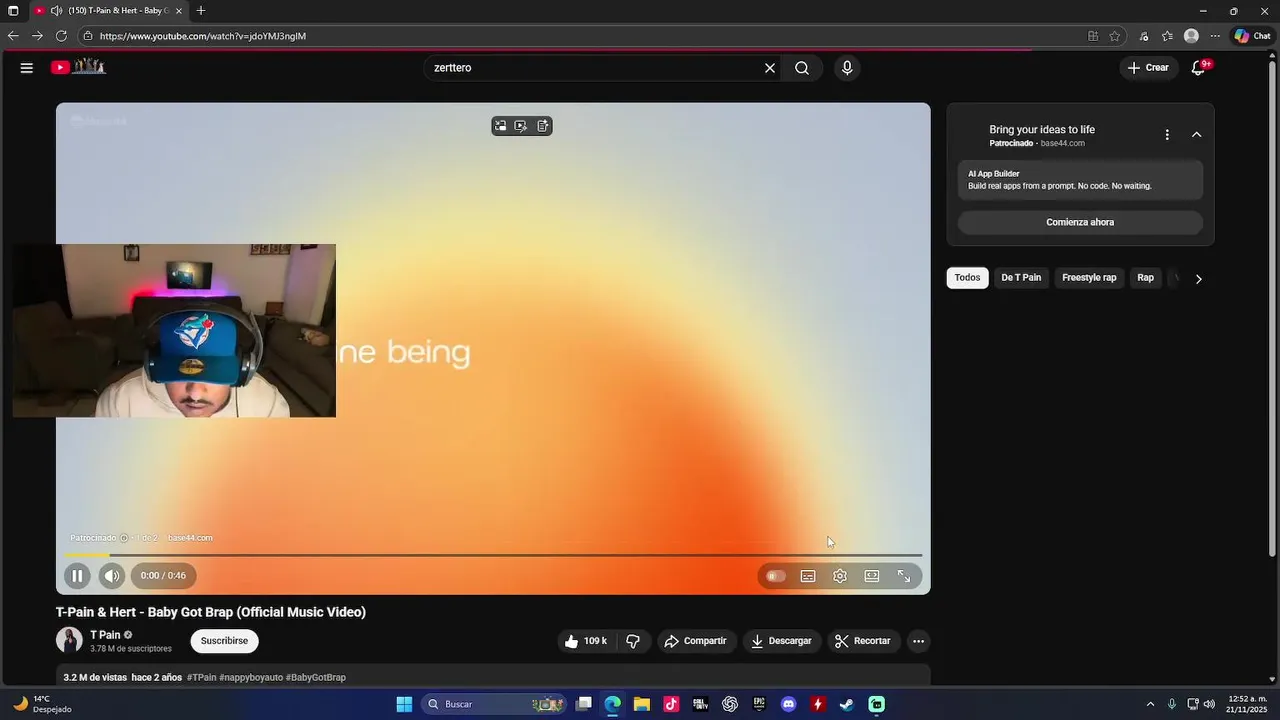Enter fullscreen mode
Viewport: 1280px width, 720px height.
(904, 576)
